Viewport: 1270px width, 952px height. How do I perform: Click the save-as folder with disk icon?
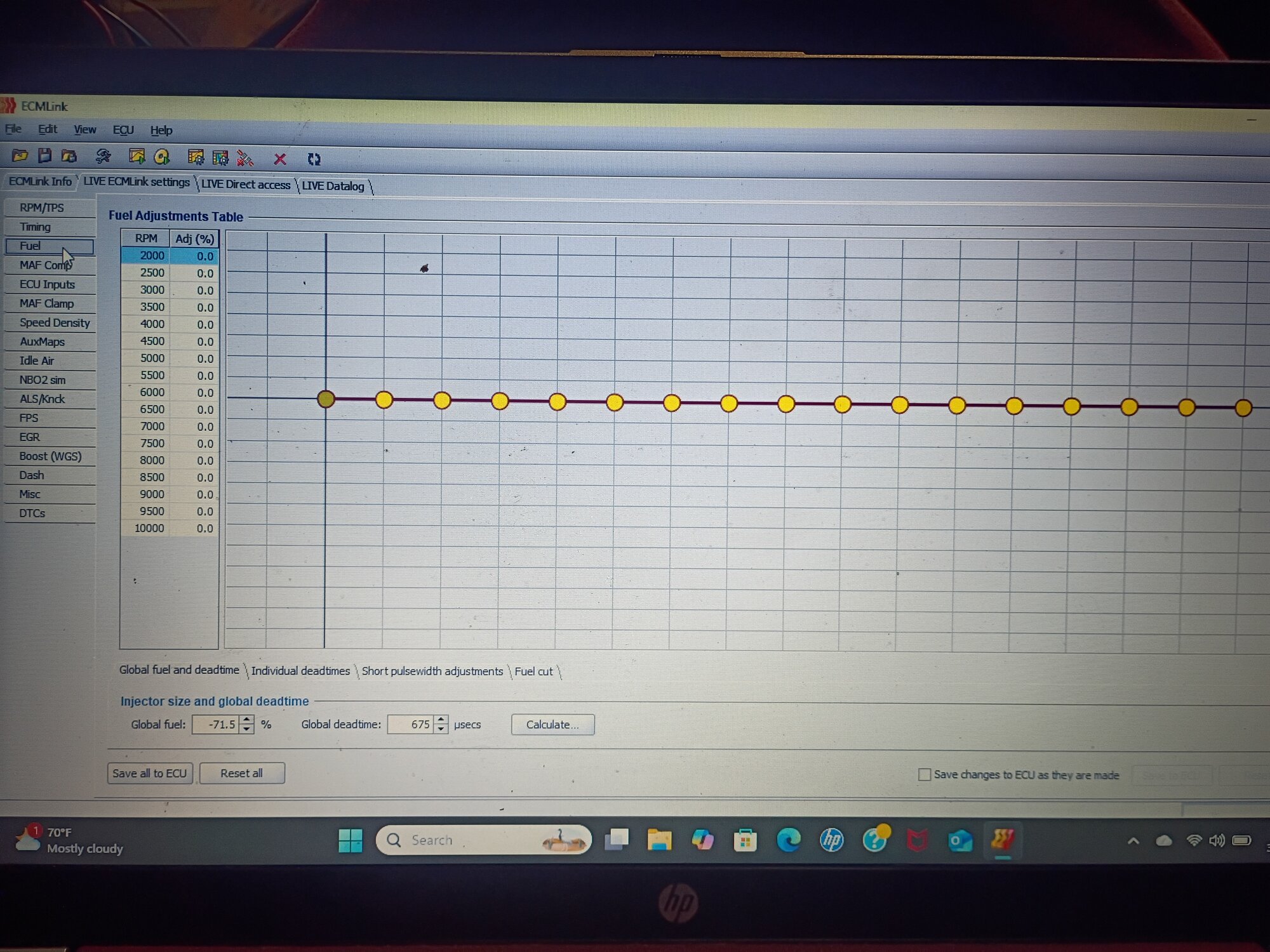pos(69,156)
